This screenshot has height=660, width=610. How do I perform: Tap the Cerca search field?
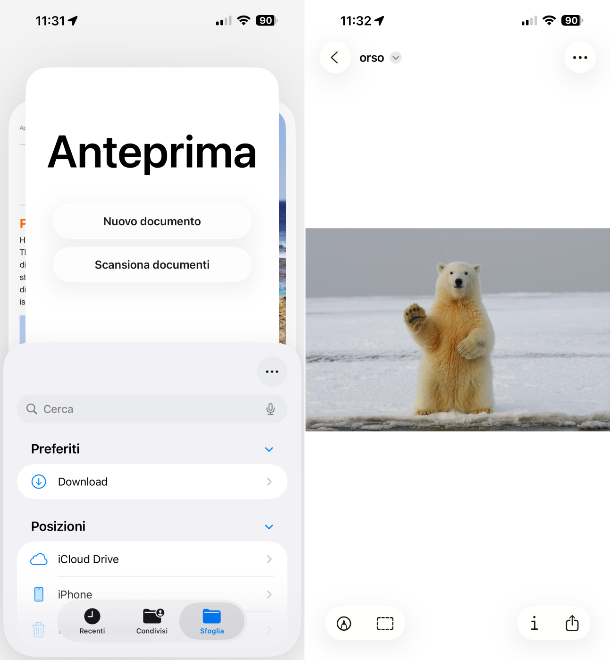point(152,409)
